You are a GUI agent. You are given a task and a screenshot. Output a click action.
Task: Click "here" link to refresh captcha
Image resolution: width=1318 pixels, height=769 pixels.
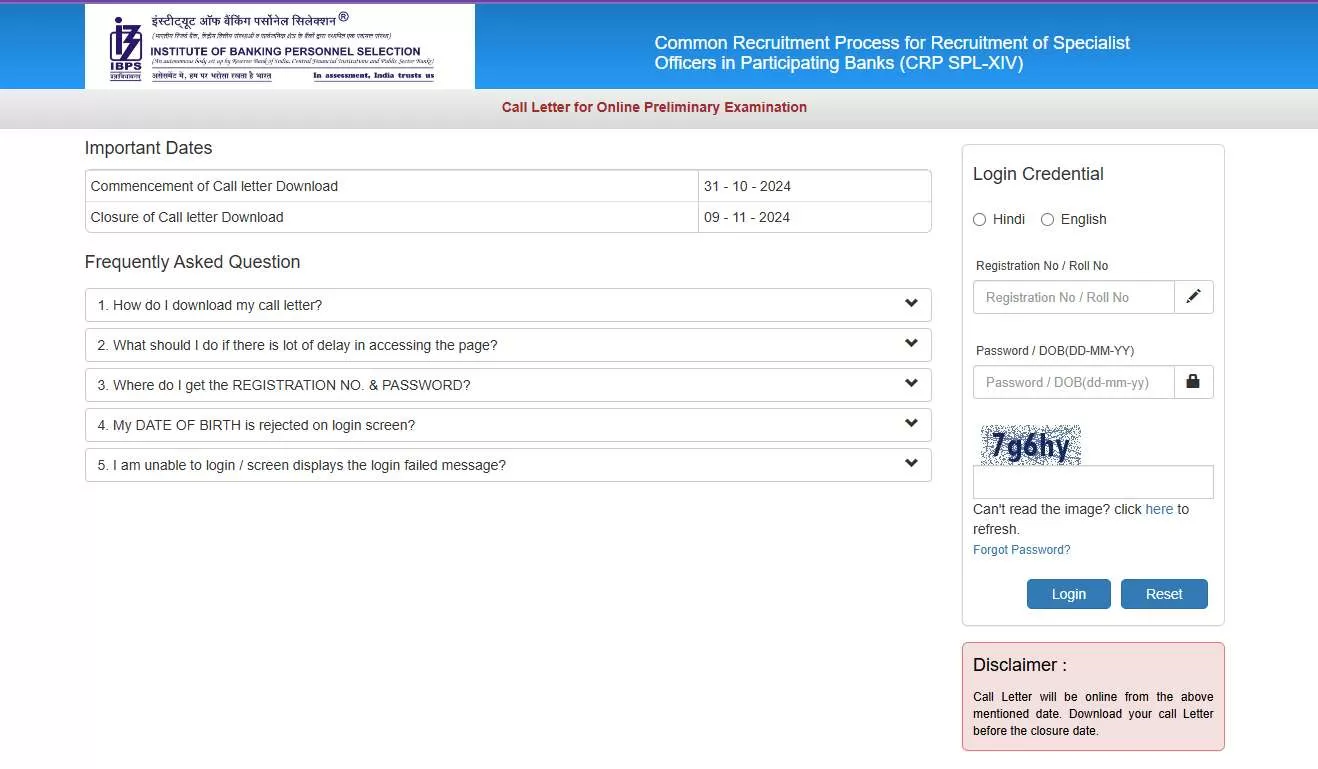[x=1159, y=509]
